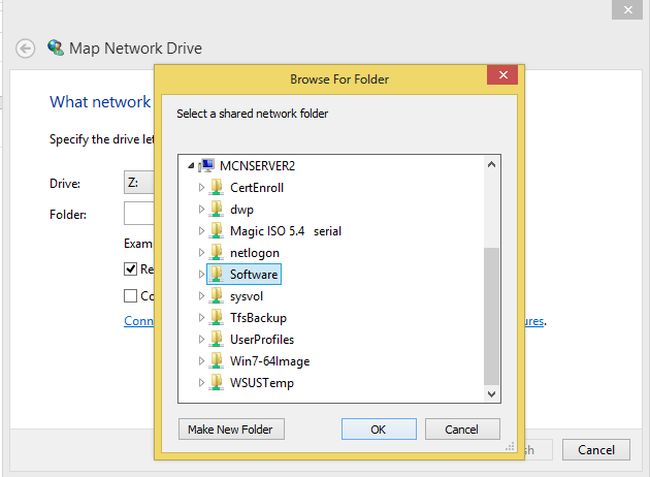Select the WSUSTemp label
The width and height of the screenshot is (650, 477).
point(262,383)
